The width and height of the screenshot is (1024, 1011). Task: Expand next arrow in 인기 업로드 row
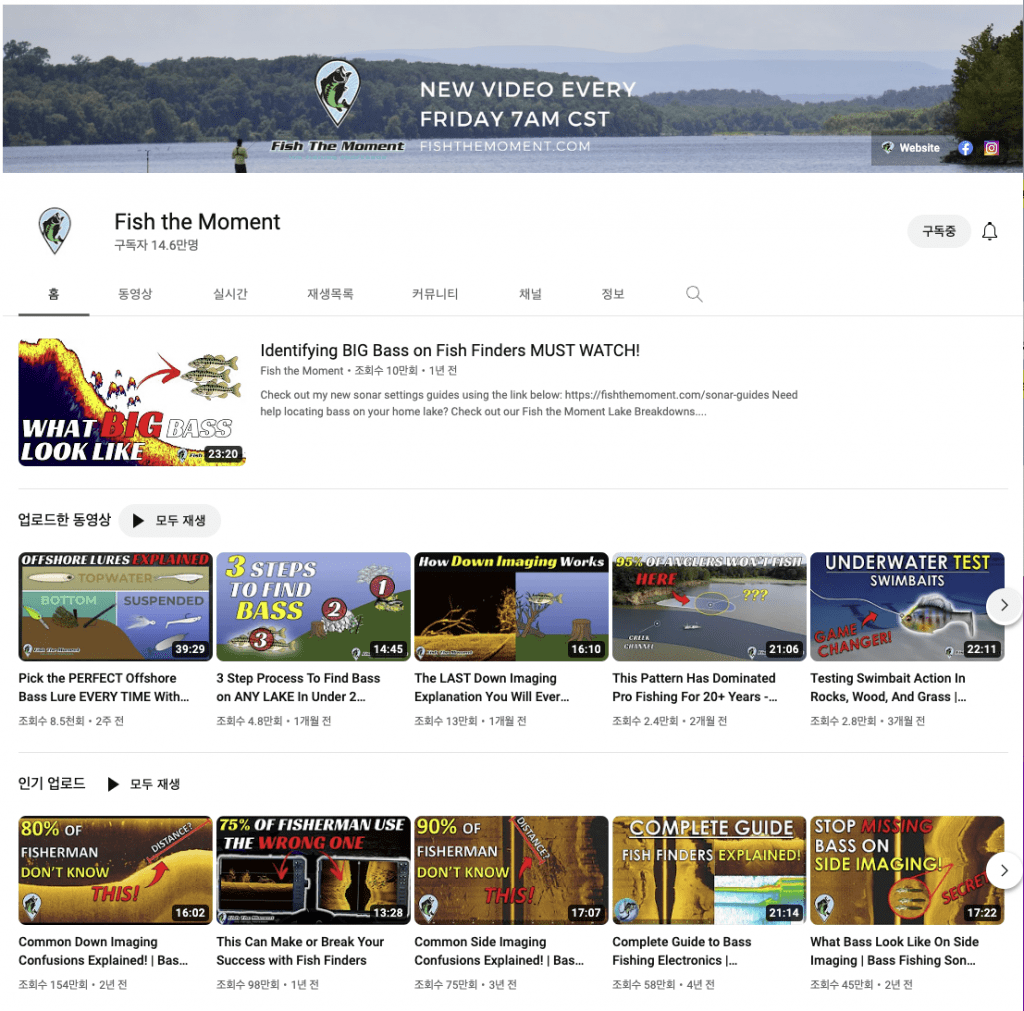click(x=1004, y=870)
